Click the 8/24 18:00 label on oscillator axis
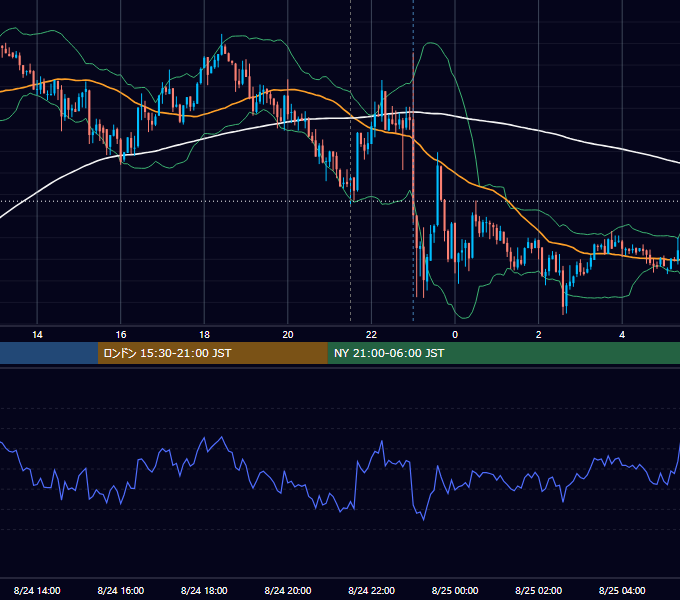Screen dimensions: 680x600 click(204, 590)
